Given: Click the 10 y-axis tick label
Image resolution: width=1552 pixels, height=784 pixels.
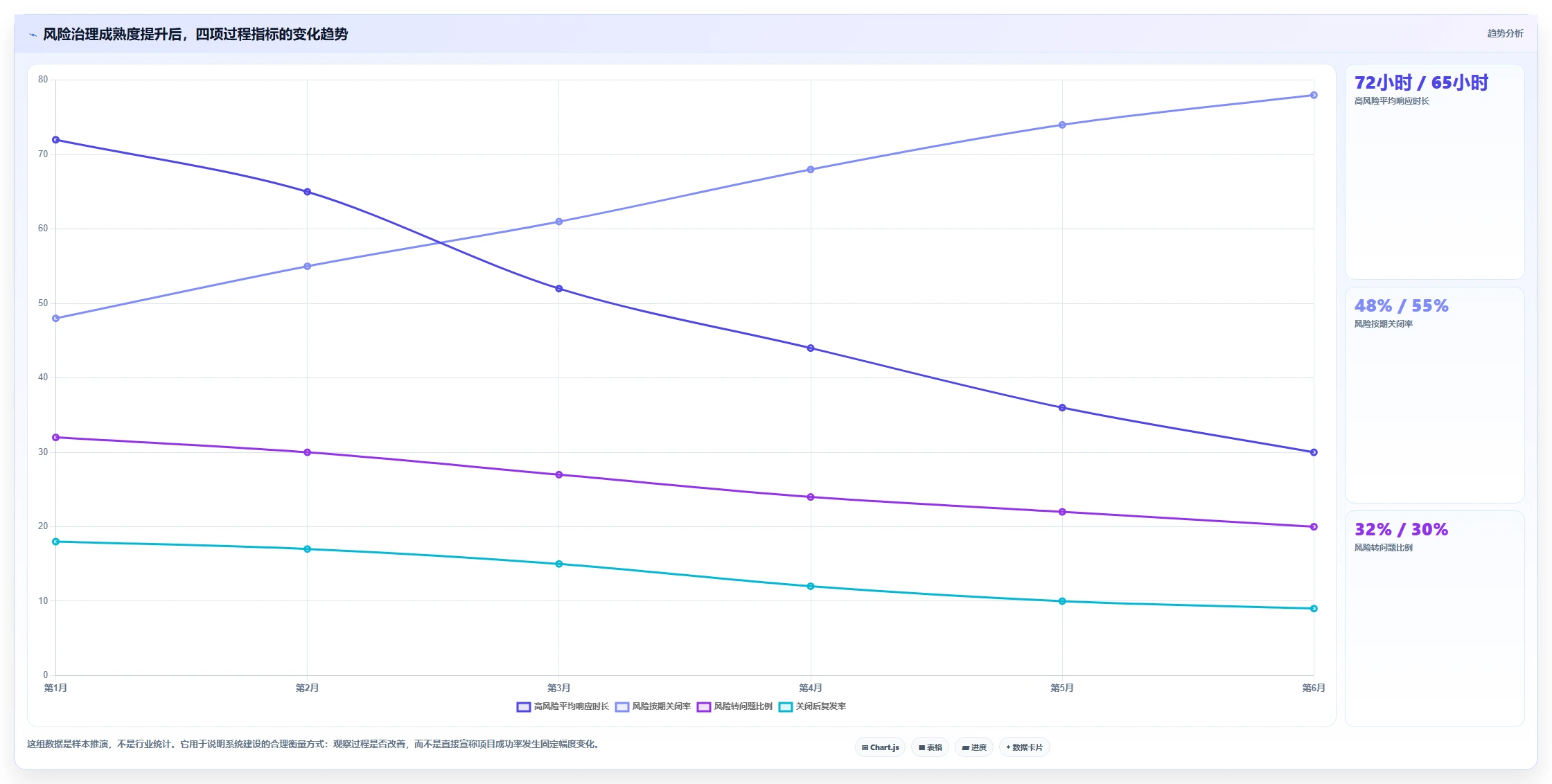Looking at the screenshot, I should [x=44, y=601].
